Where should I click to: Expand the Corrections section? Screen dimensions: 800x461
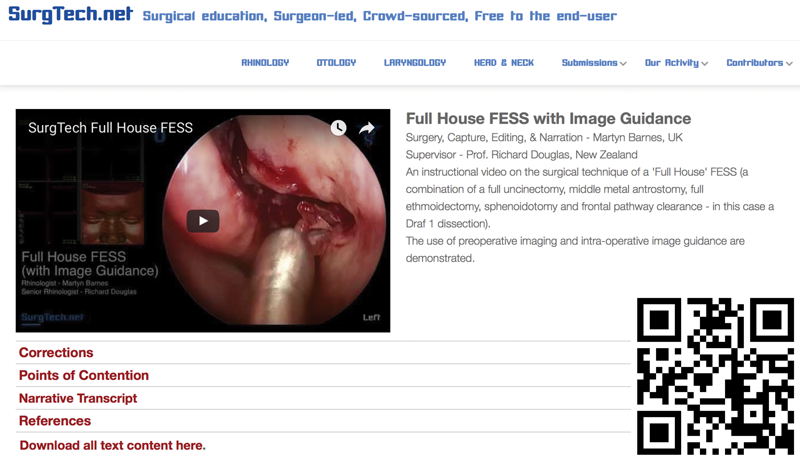[56, 353]
